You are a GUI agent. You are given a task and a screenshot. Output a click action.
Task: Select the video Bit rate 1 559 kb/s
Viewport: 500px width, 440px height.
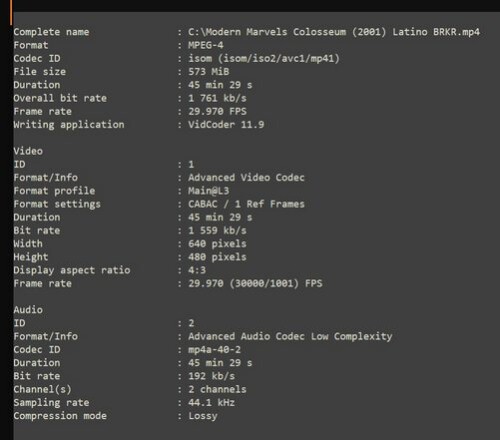pos(217,230)
